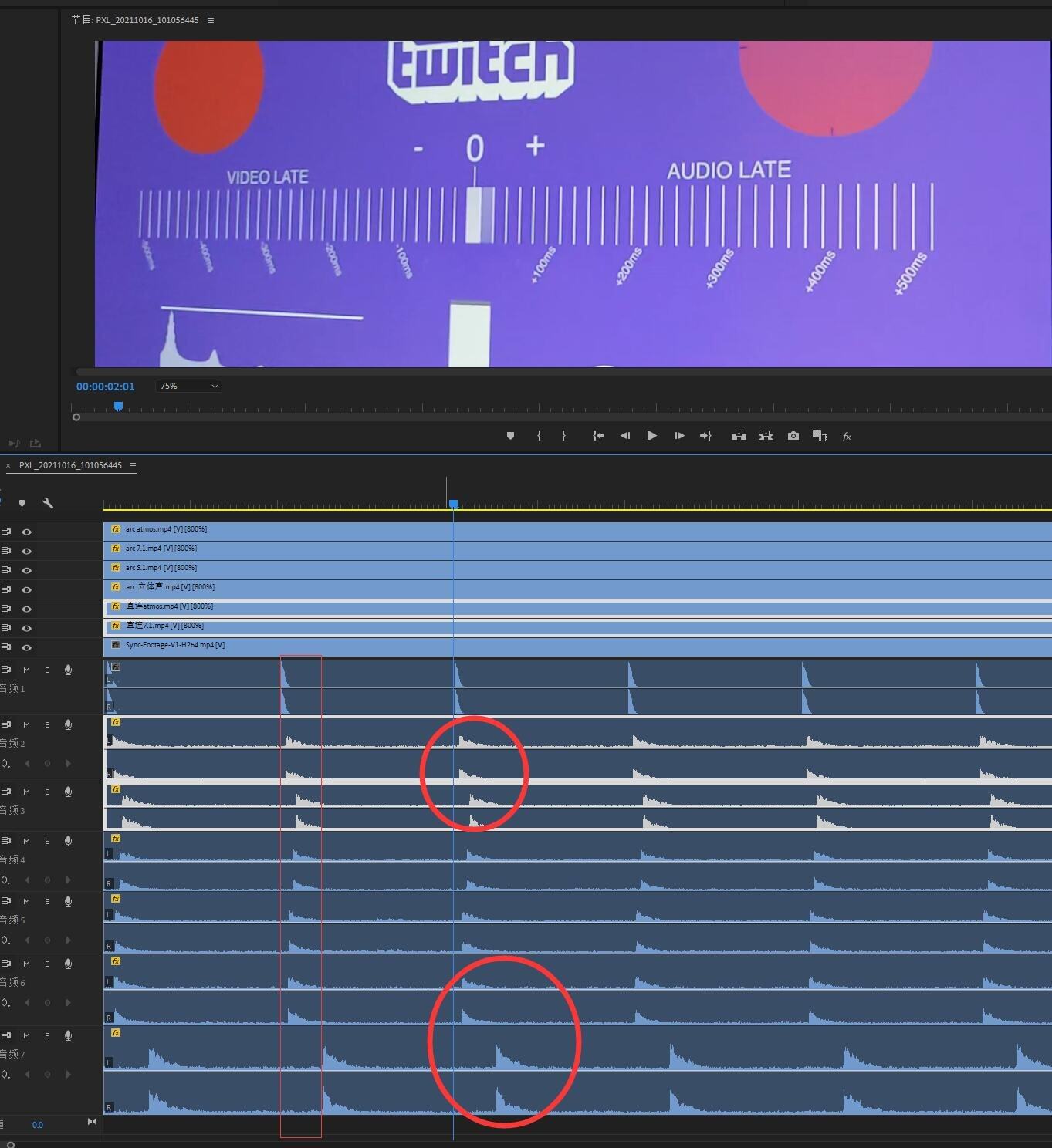Screen dimensions: 1052x1148
Task: Hide the arc 立体声.mp4 video track
Action: click(27, 589)
